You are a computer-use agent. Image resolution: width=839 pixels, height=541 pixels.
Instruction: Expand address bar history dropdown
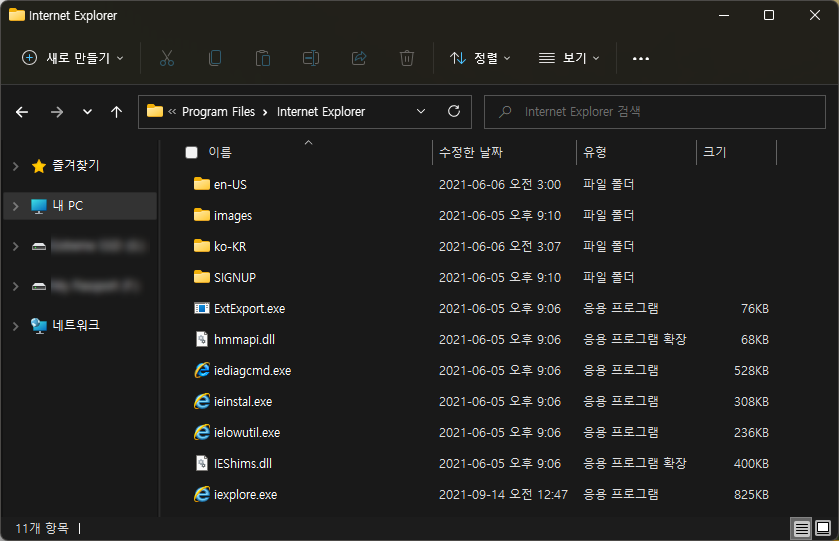point(421,111)
